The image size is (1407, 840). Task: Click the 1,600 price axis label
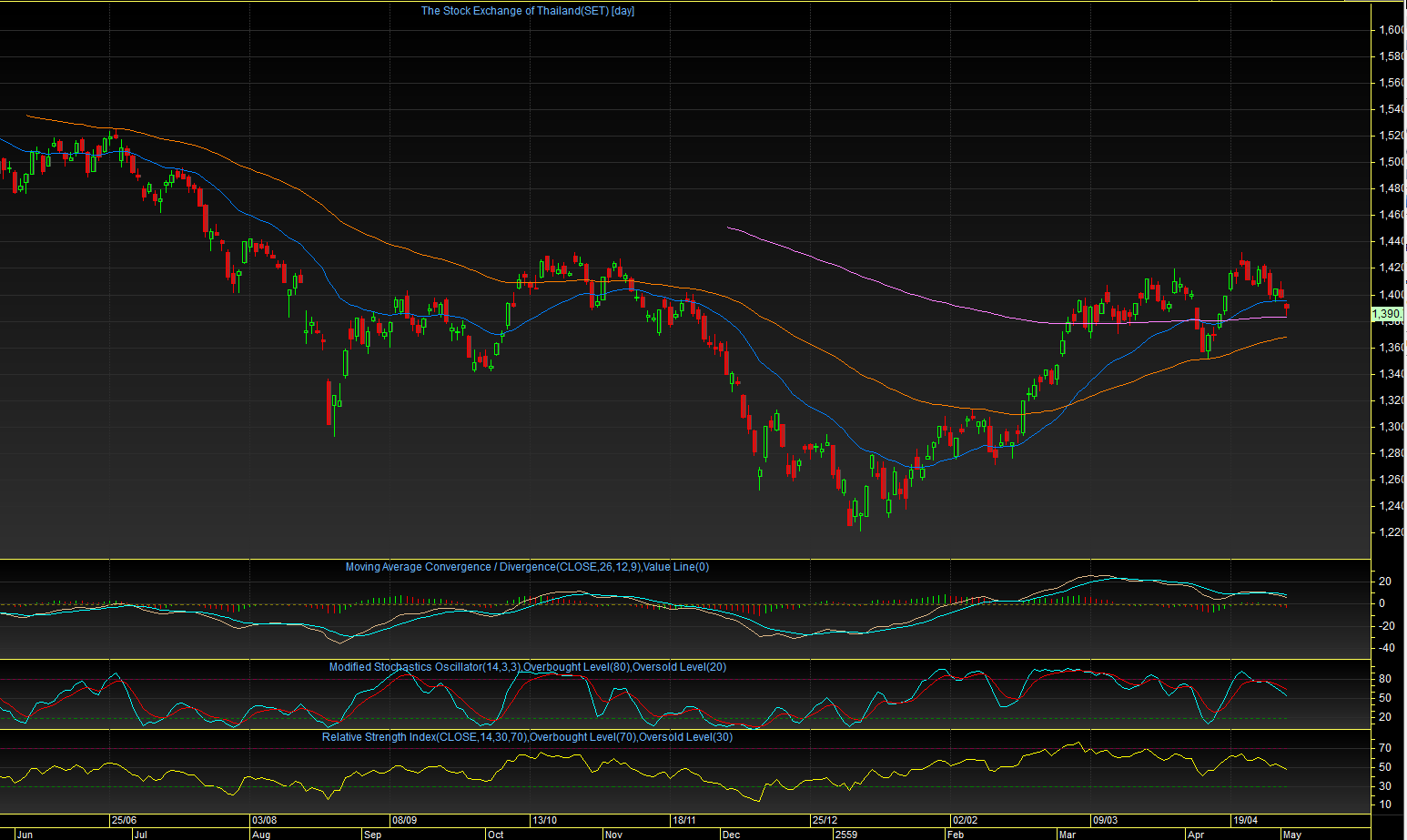click(1392, 30)
